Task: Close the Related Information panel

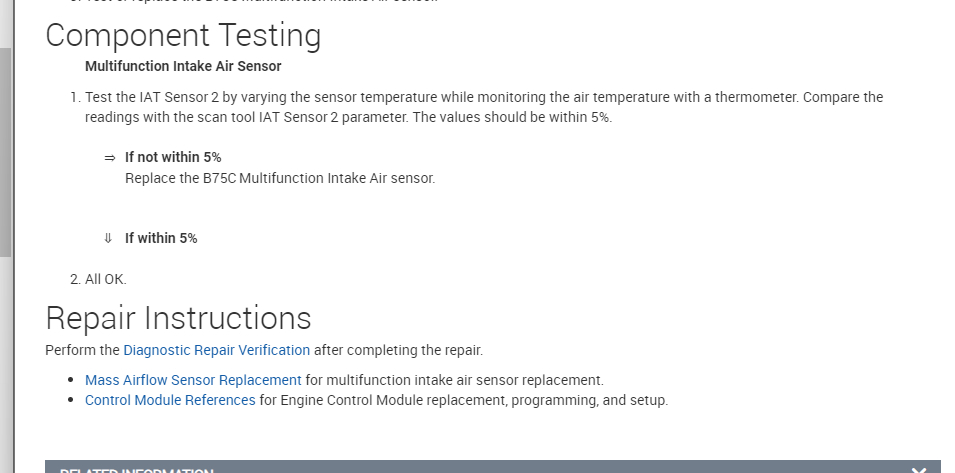Action: point(919,469)
